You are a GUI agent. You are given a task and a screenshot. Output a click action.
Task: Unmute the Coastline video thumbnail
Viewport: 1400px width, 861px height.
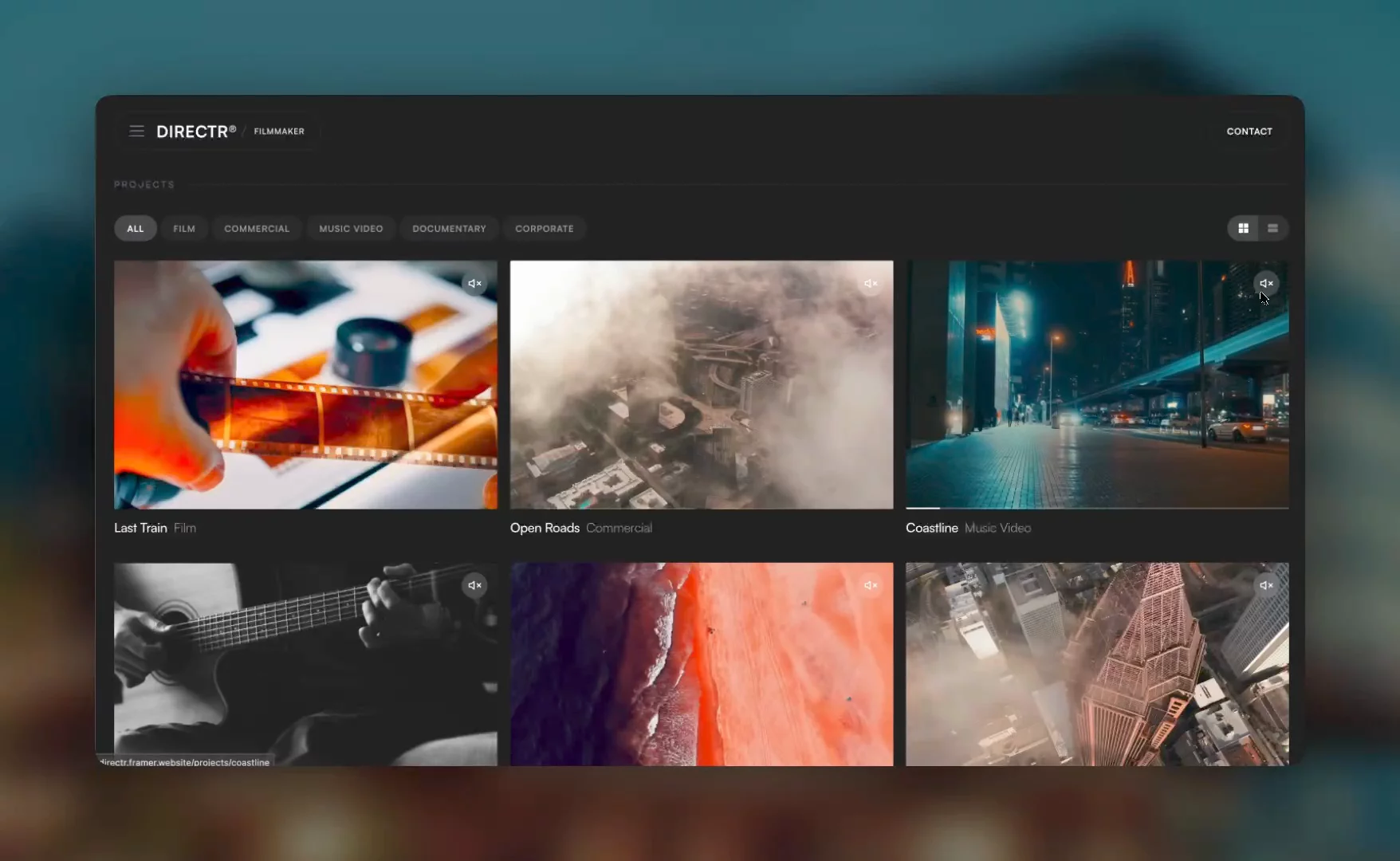(1266, 283)
